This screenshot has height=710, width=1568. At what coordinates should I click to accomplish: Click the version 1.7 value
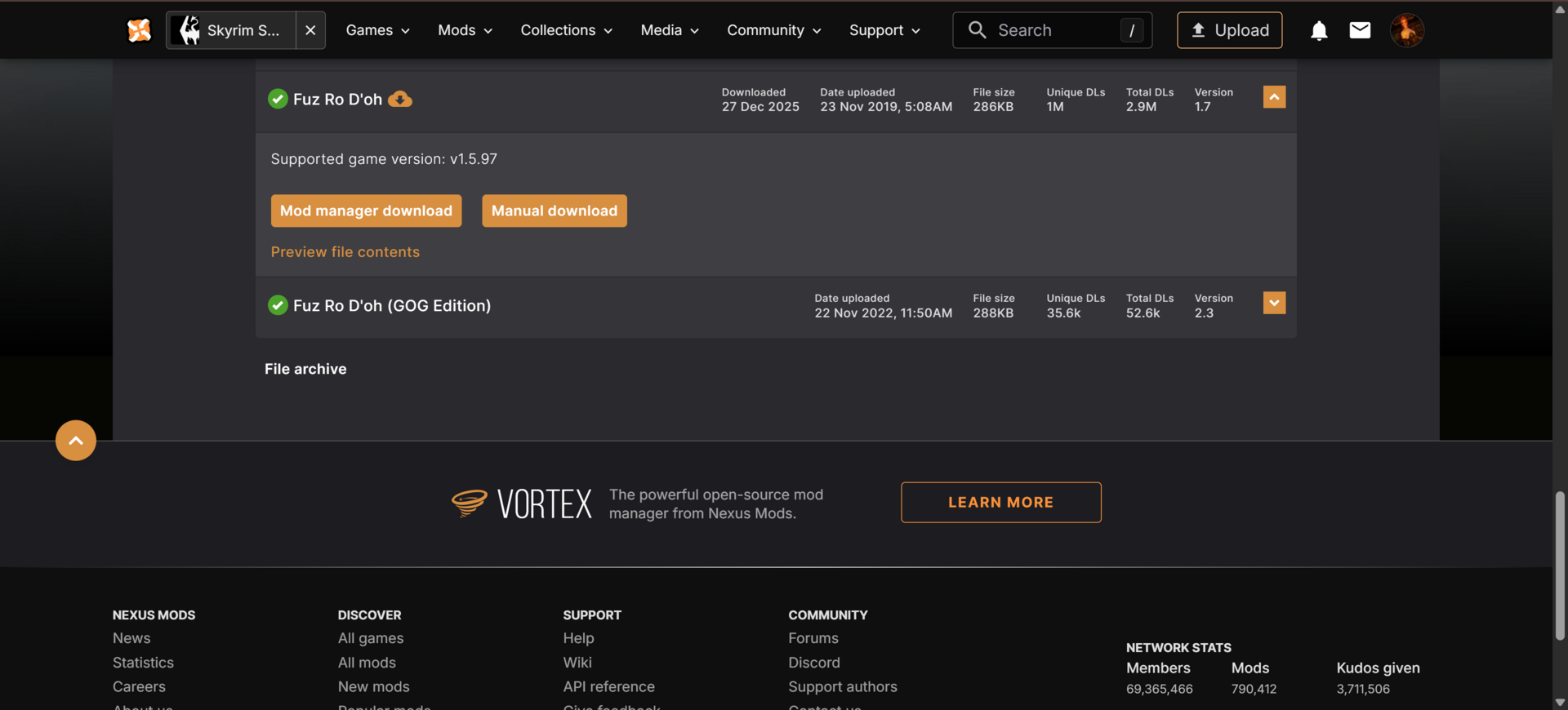(1202, 107)
